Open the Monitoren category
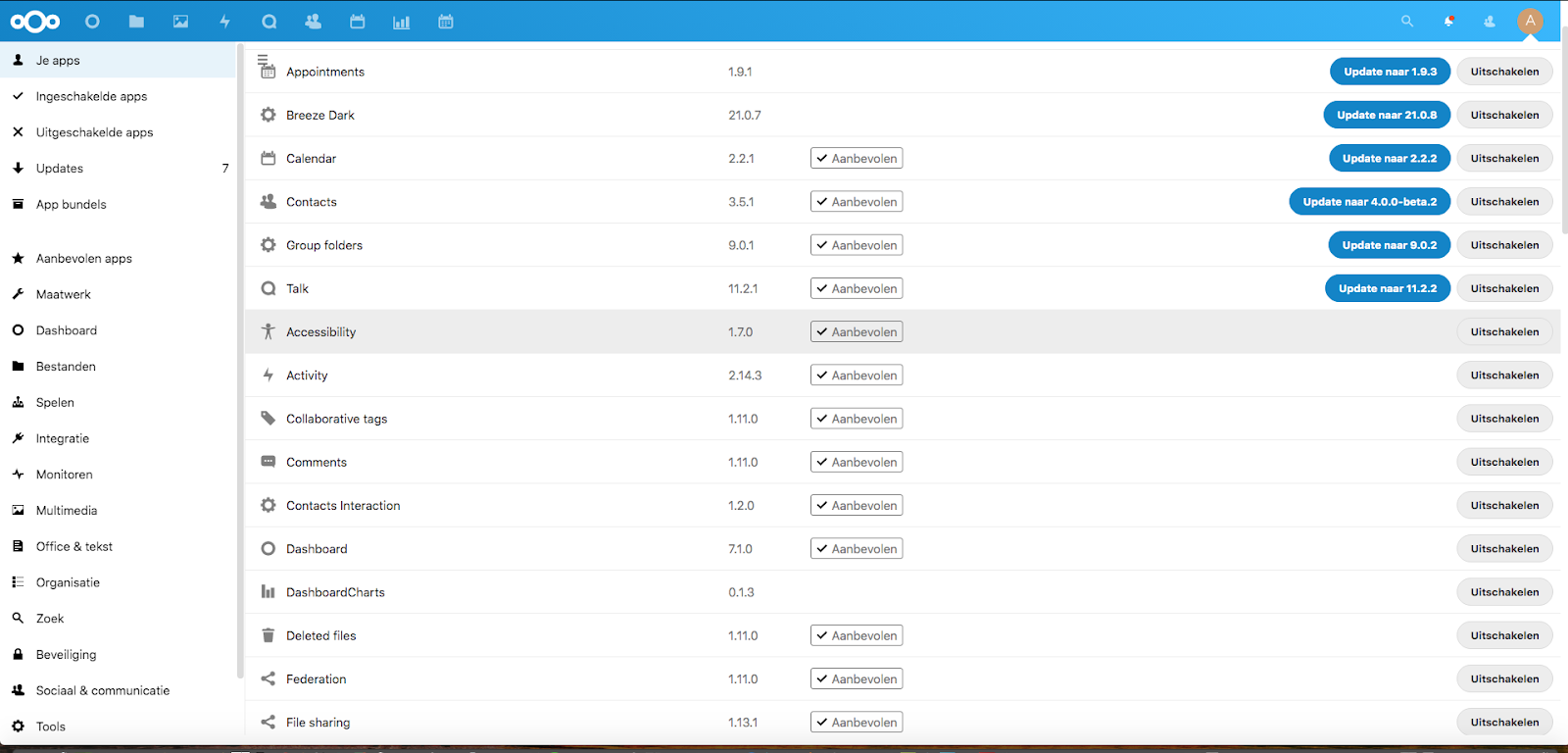Screen dimensions: 1568x753 (x=118, y=475)
